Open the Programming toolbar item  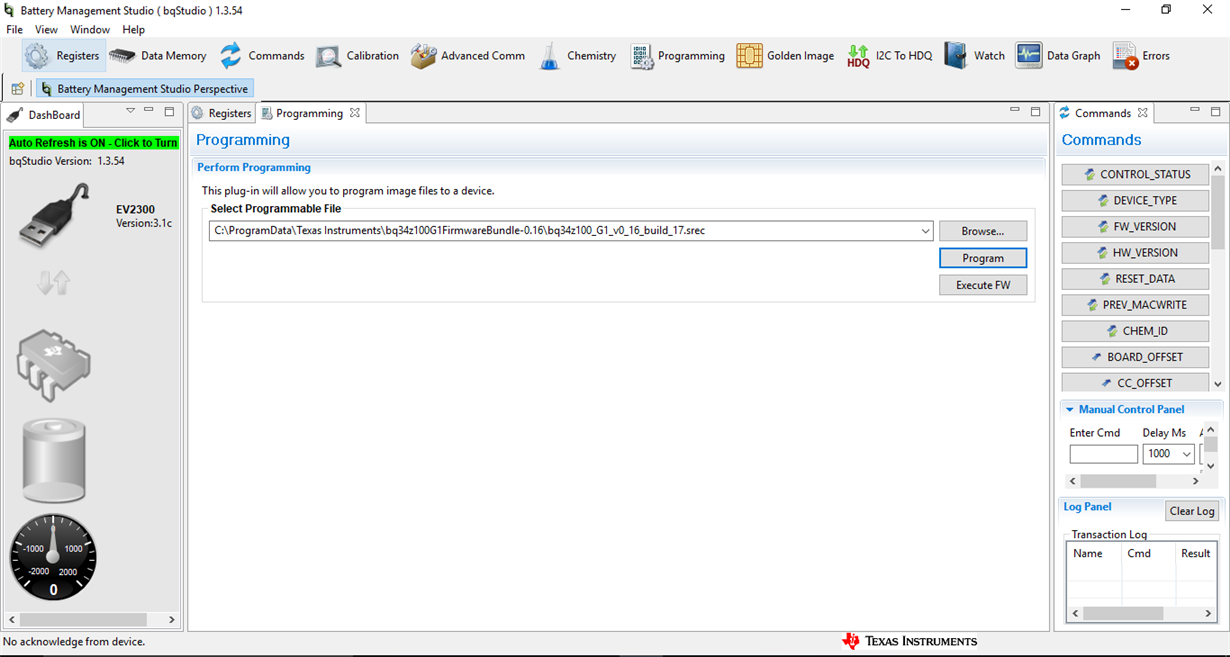click(677, 56)
